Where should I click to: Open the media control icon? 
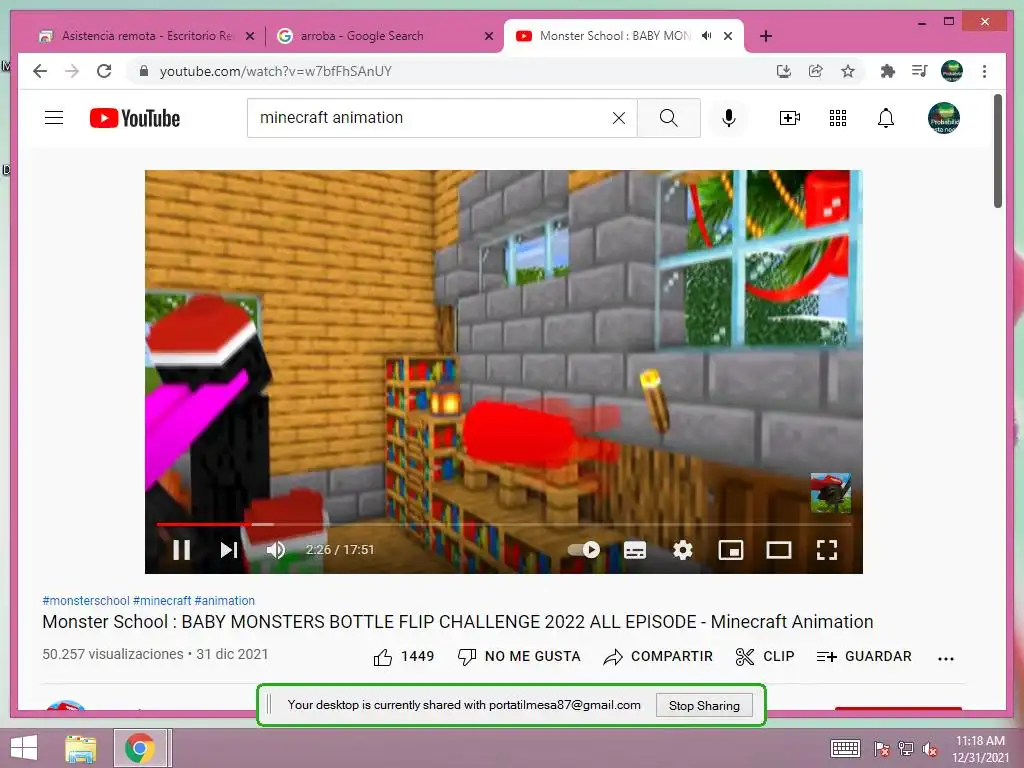920,71
